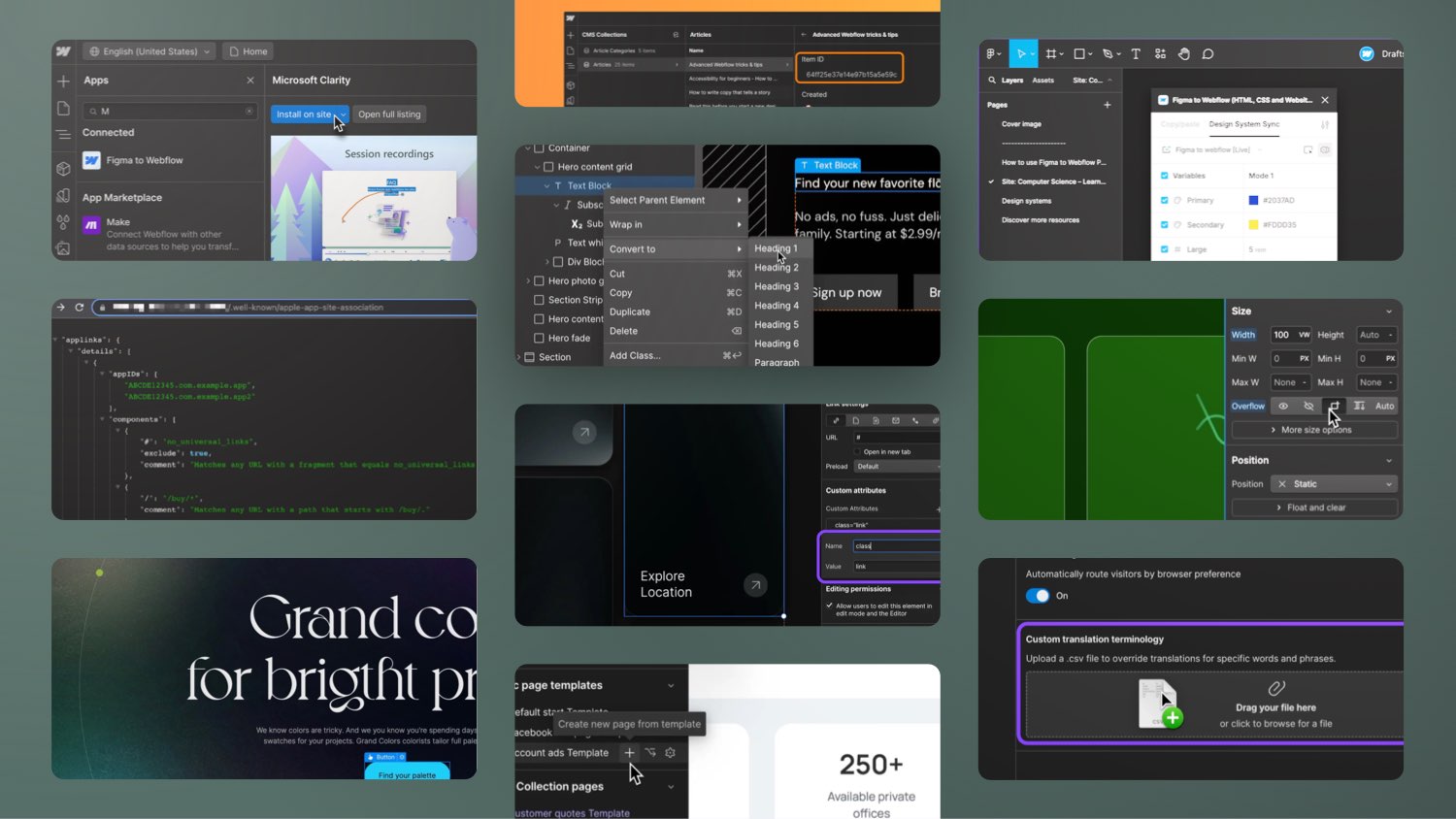Turn off the route visitors by browser preference switch
The image size is (1456, 819).
pos(1038,596)
